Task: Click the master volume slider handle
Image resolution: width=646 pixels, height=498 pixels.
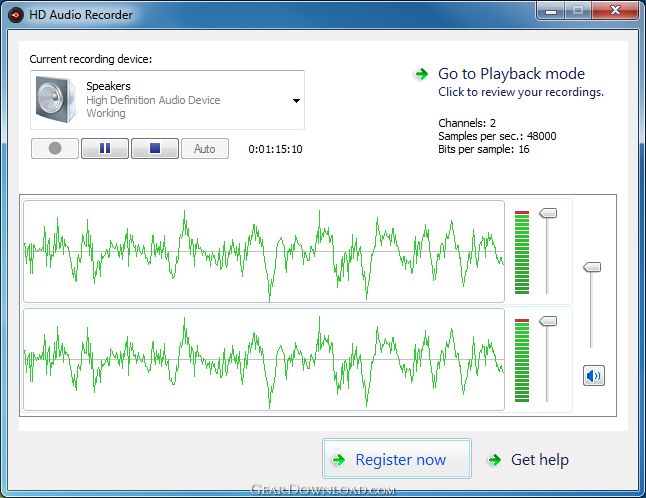Action: point(592,267)
